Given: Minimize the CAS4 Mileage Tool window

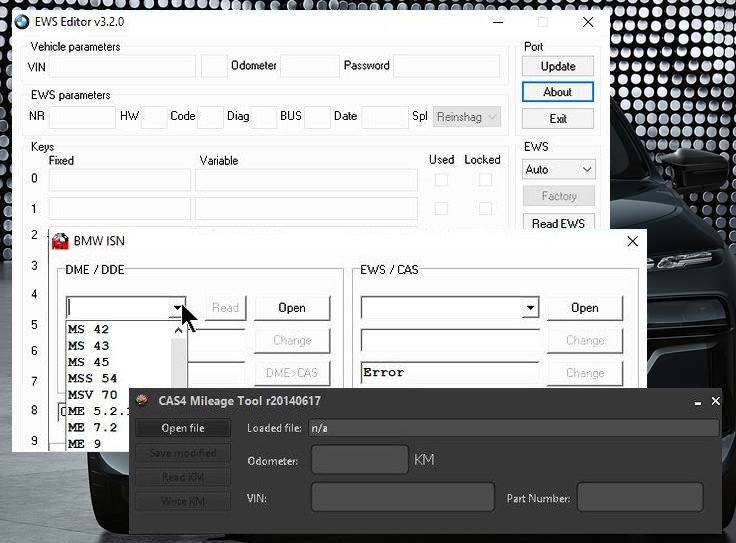Looking at the screenshot, I should [698, 402].
